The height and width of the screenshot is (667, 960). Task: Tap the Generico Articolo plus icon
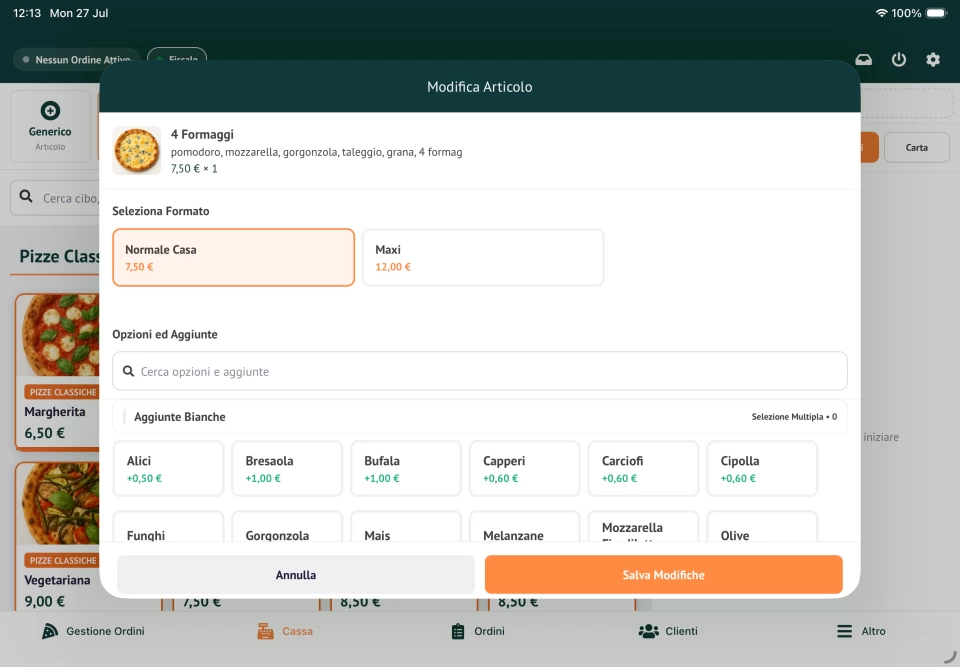click(50, 110)
